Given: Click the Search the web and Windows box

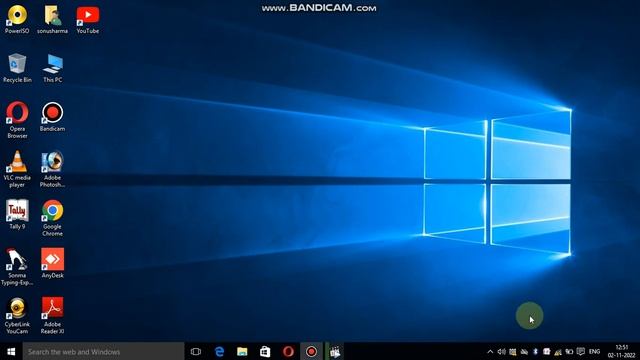Looking at the screenshot, I should (x=103, y=351).
